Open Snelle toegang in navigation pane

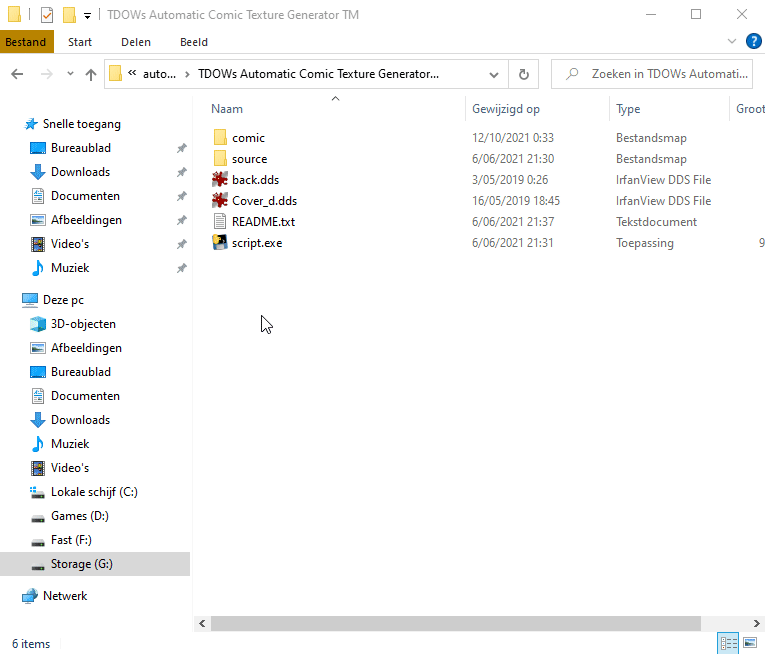point(81,124)
